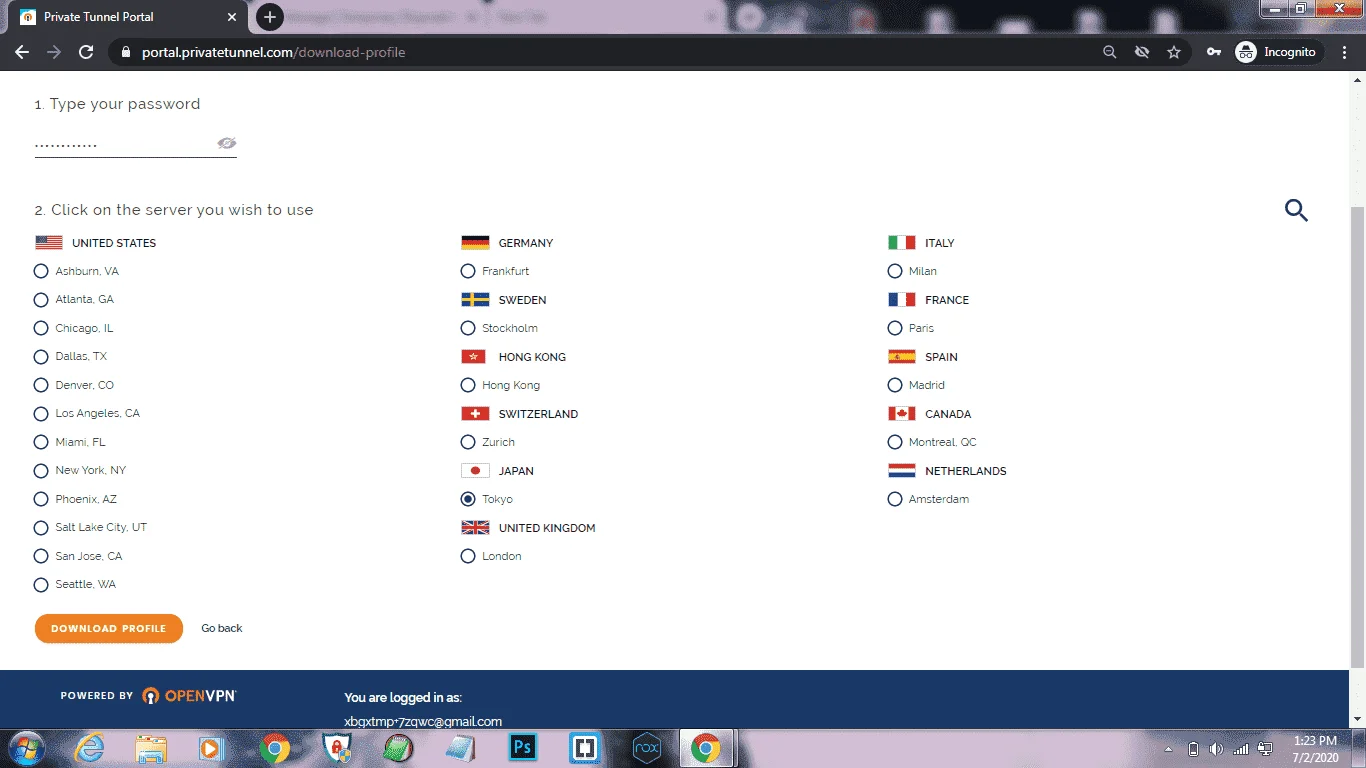1366x768 pixels.
Task: Click the Switzerland flag icon
Action: click(475, 414)
